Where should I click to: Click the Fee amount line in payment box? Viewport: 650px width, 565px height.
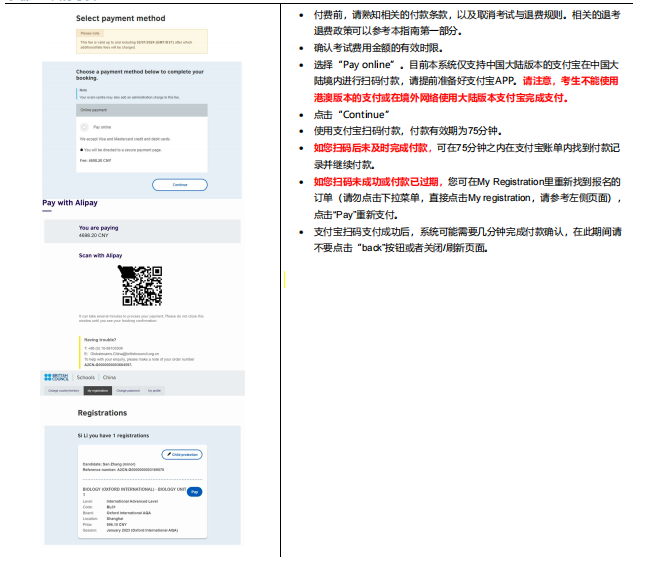pos(95,160)
